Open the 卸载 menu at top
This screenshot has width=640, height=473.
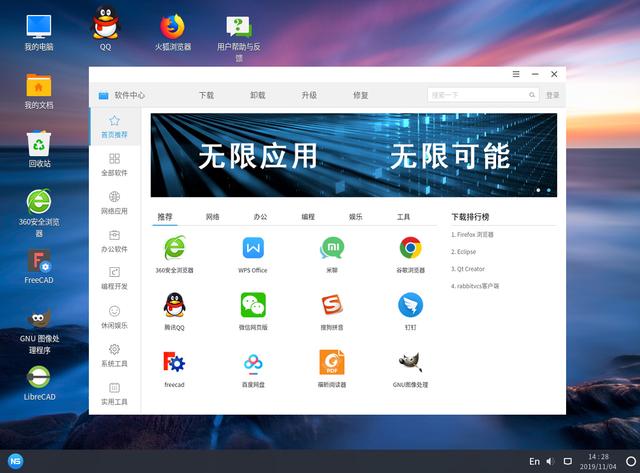258,95
